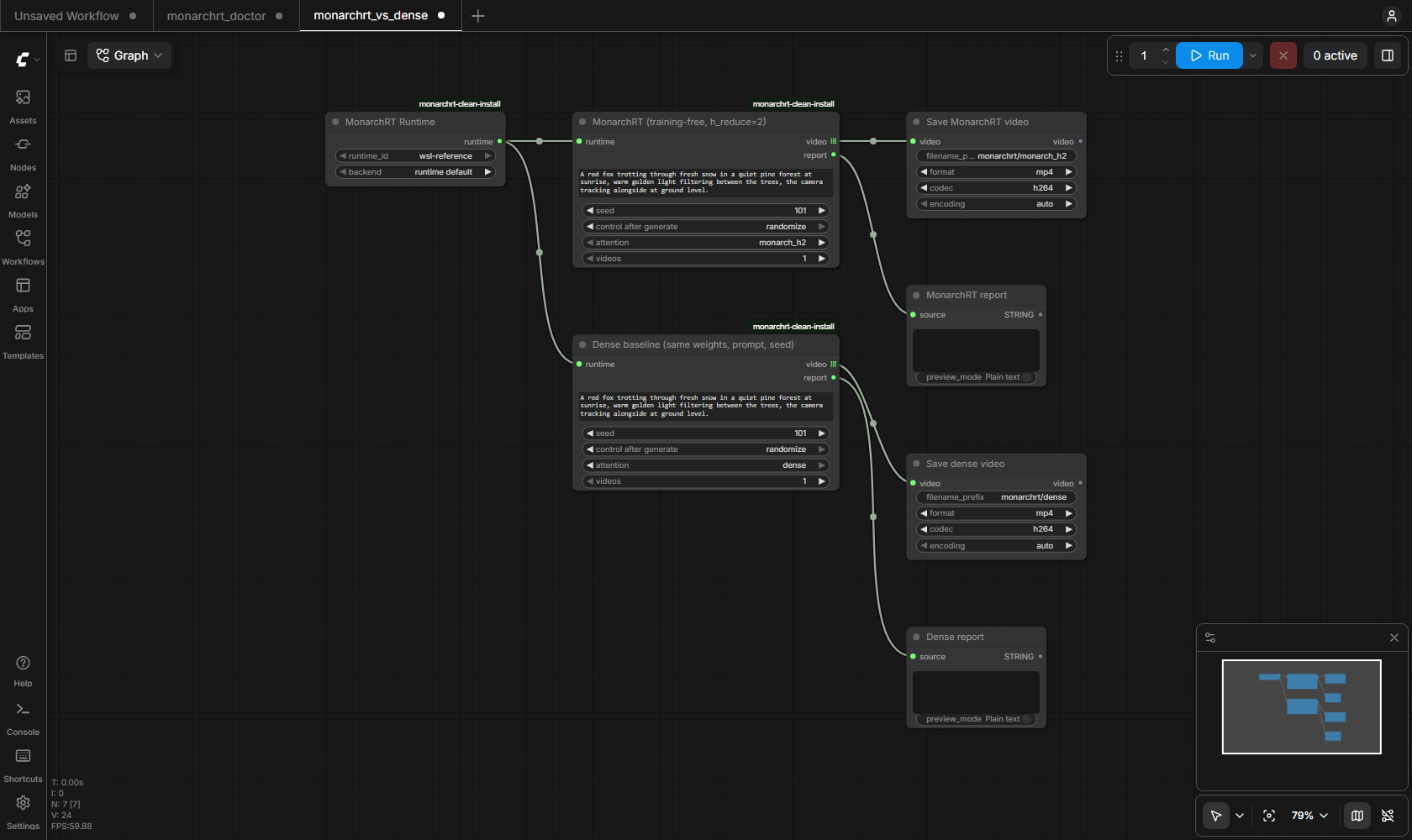This screenshot has width=1412, height=840.
Task: Toggle collapse dot on Save dense video node
Action: pos(916,464)
